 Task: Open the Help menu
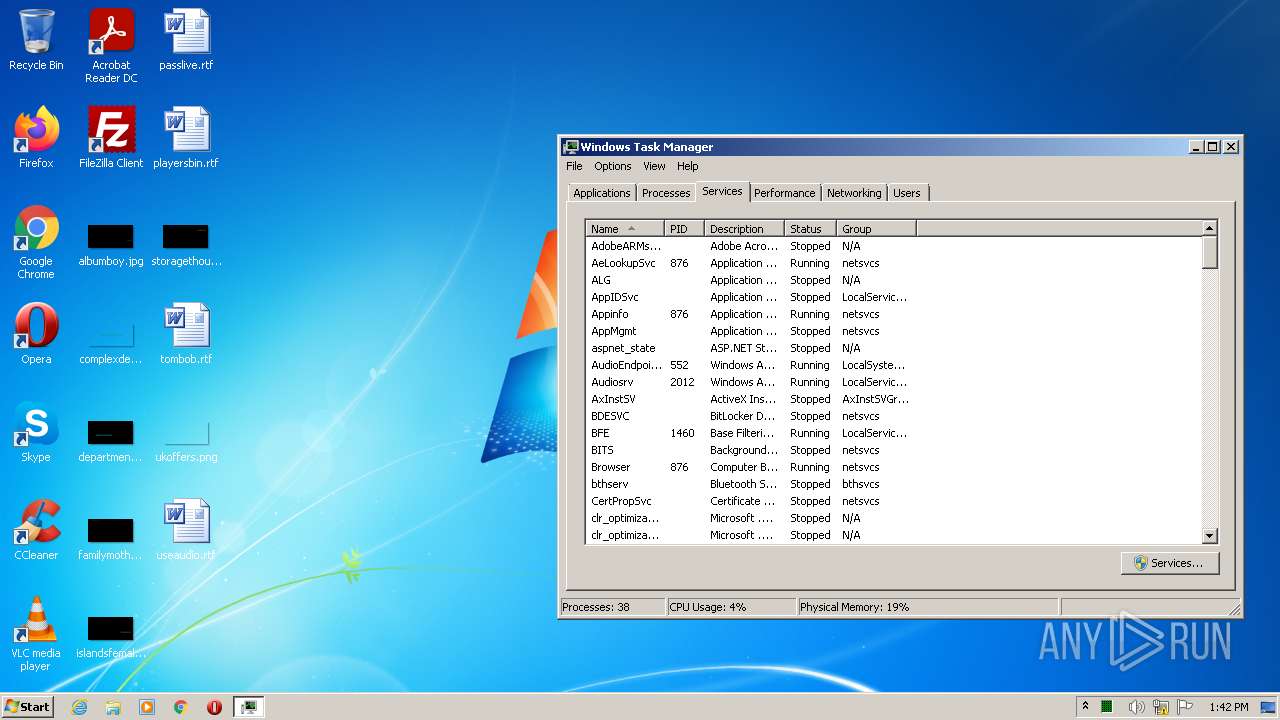click(x=687, y=166)
